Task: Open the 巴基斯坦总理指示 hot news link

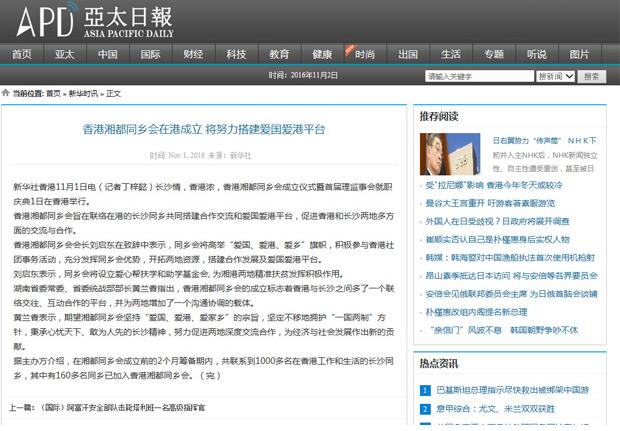Action: coord(518,390)
